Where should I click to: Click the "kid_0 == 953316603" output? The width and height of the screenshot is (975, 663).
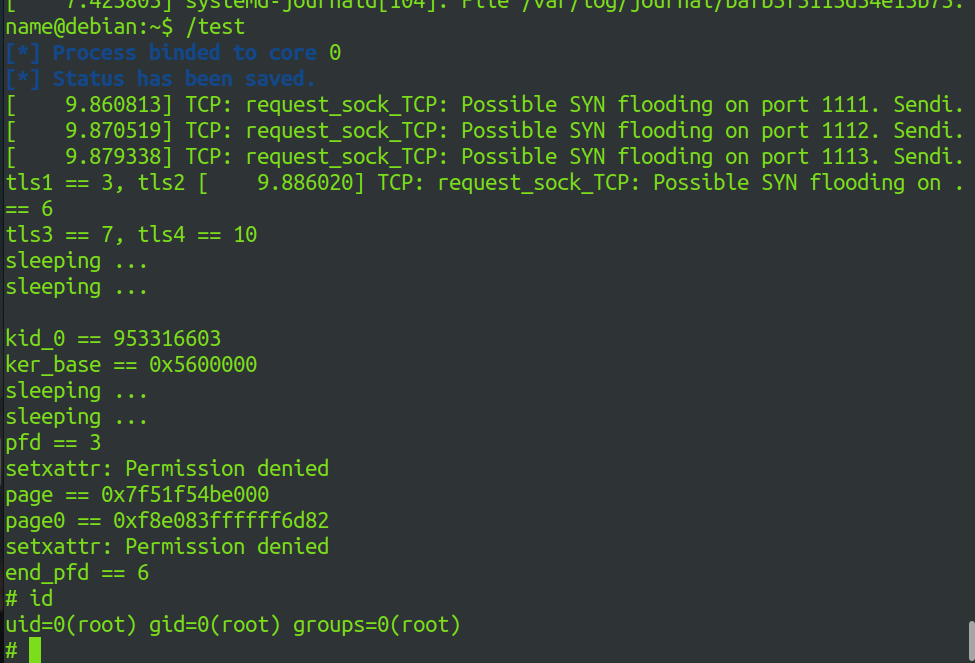coord(113,339)
